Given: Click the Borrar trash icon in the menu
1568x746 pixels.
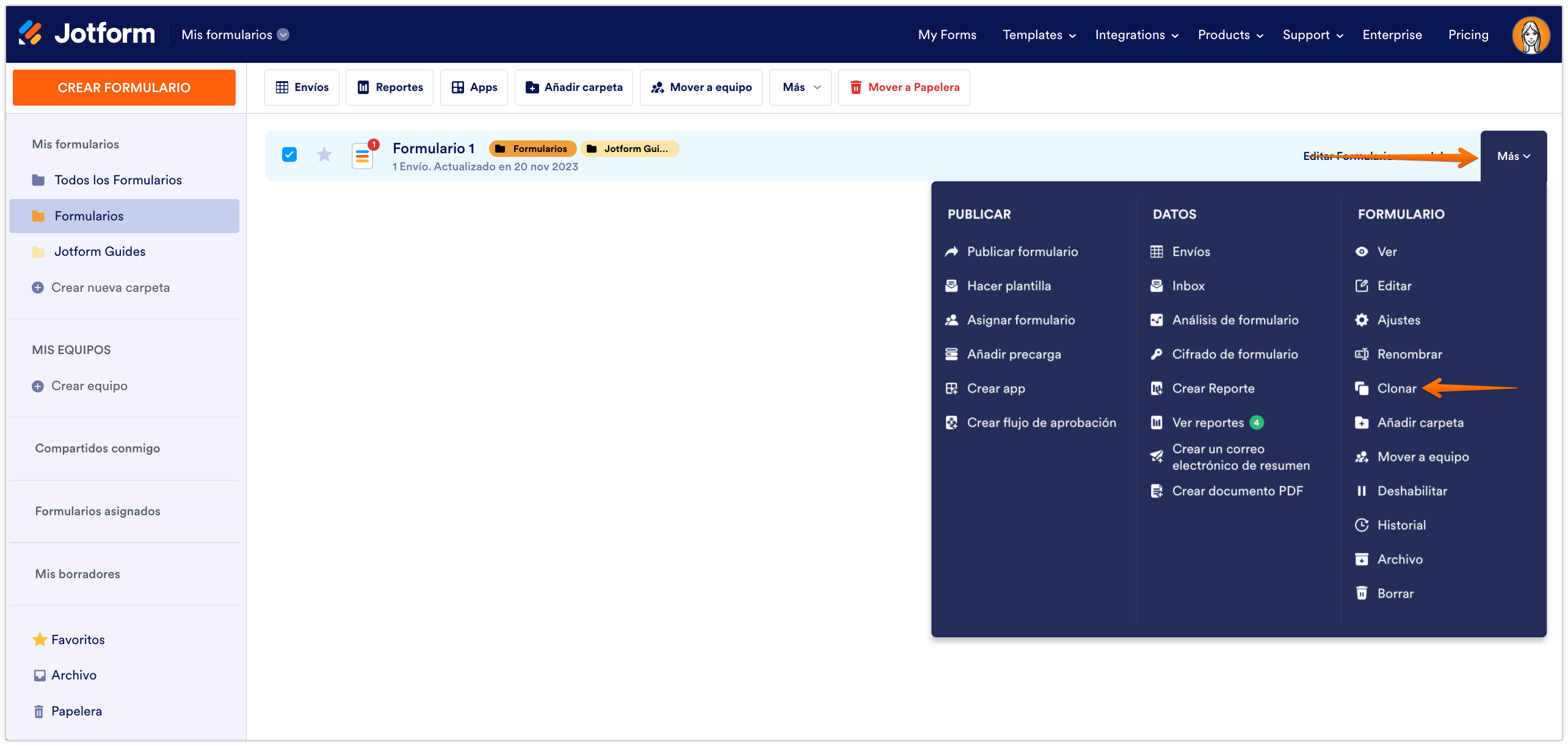Looking at the screenshot, I should coord(1362,593).
